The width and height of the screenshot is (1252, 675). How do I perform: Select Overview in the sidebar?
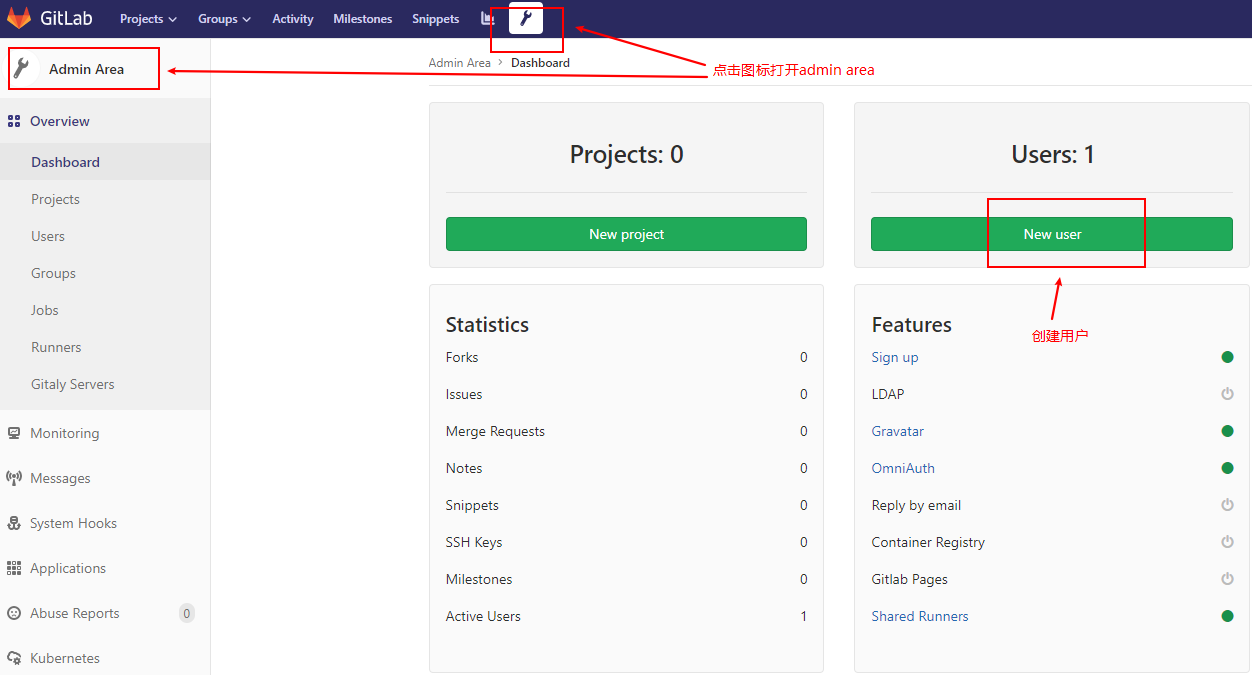tap(105, 121)
